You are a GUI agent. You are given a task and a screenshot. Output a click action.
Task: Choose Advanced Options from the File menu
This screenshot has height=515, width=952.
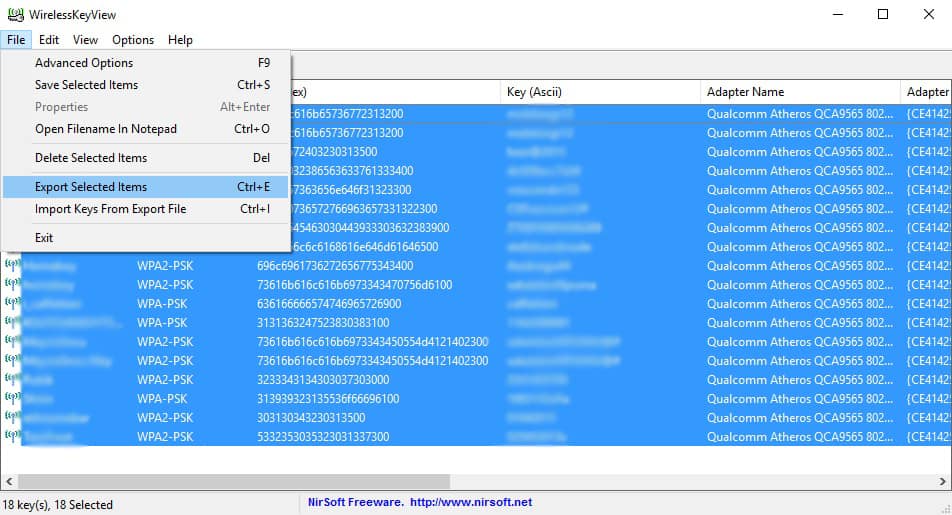pos(84,63)
